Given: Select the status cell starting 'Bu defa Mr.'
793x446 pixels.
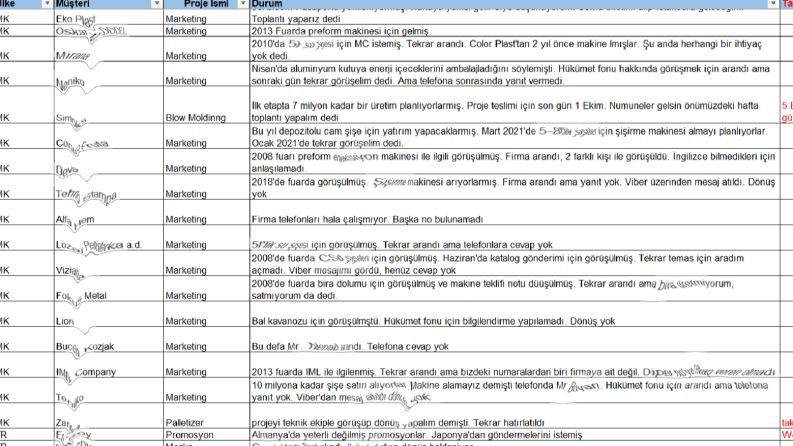Looking at the screenshot, I should coord(515,340).
